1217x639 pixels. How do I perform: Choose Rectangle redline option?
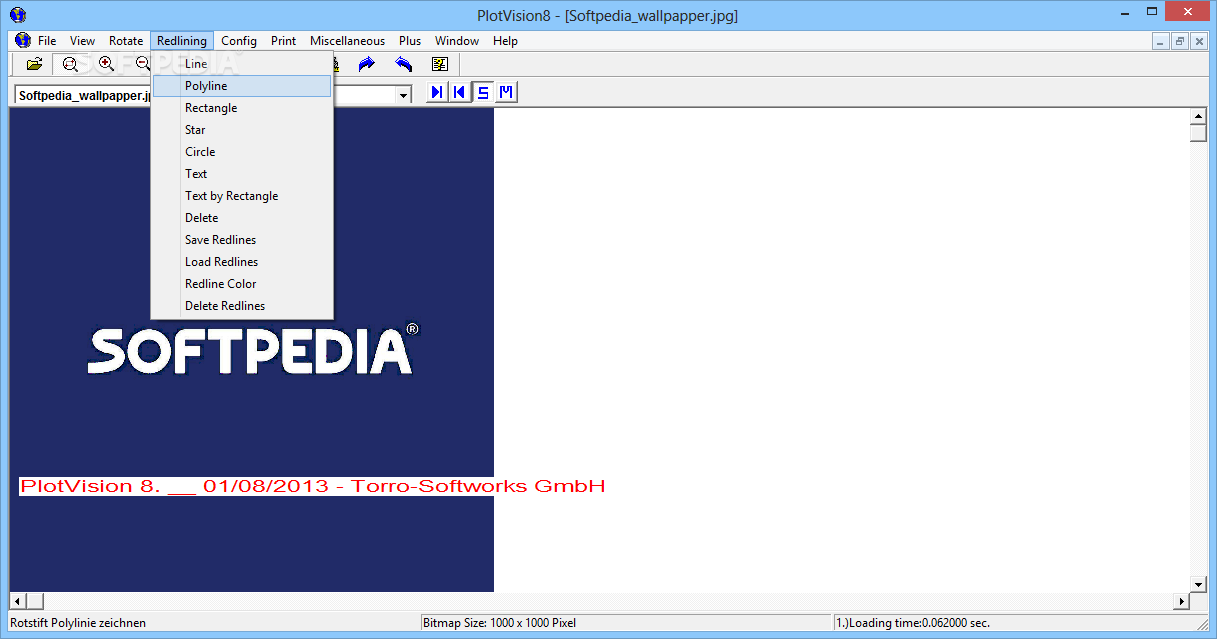coord(242,108)
